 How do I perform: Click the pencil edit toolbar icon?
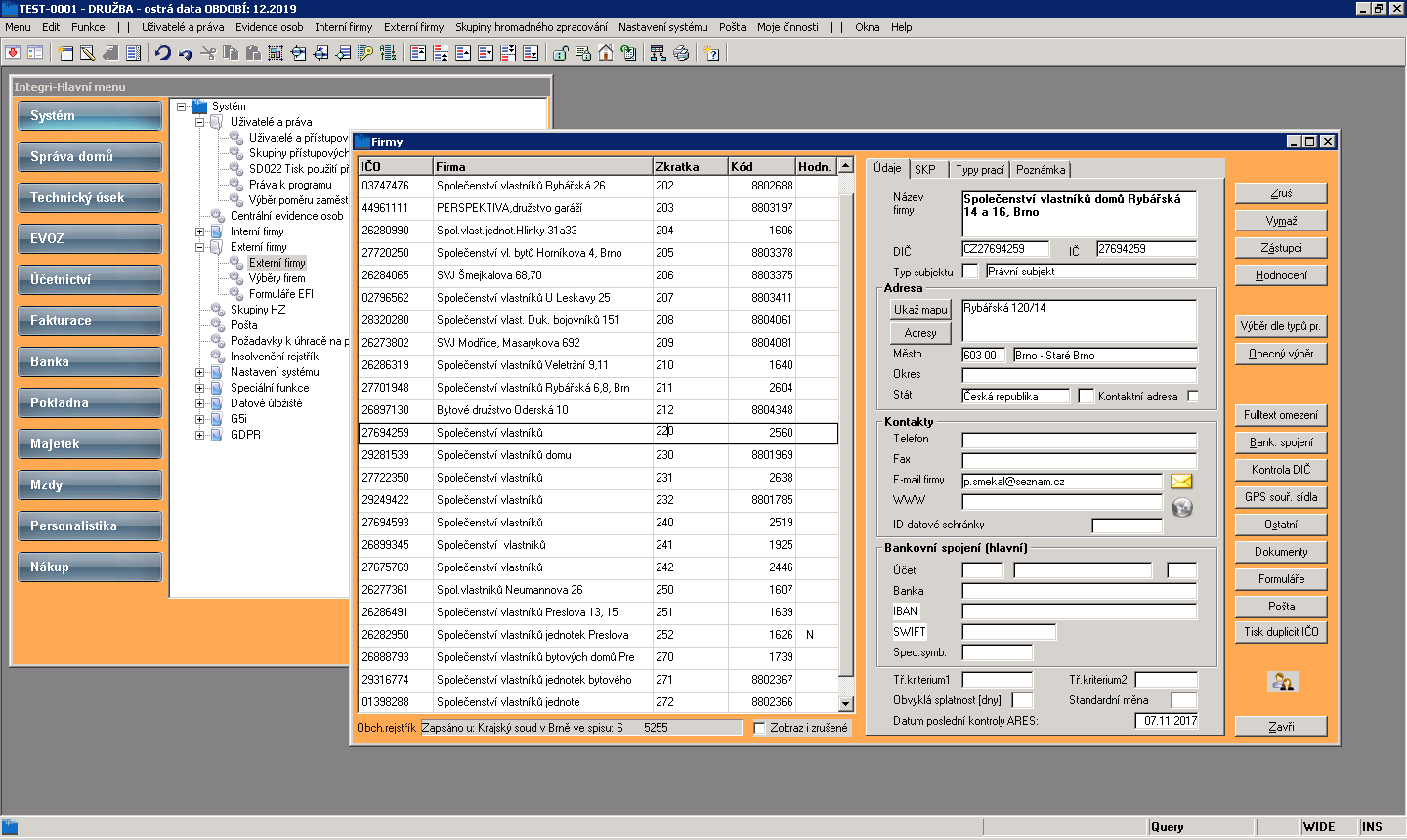[88, 53]
